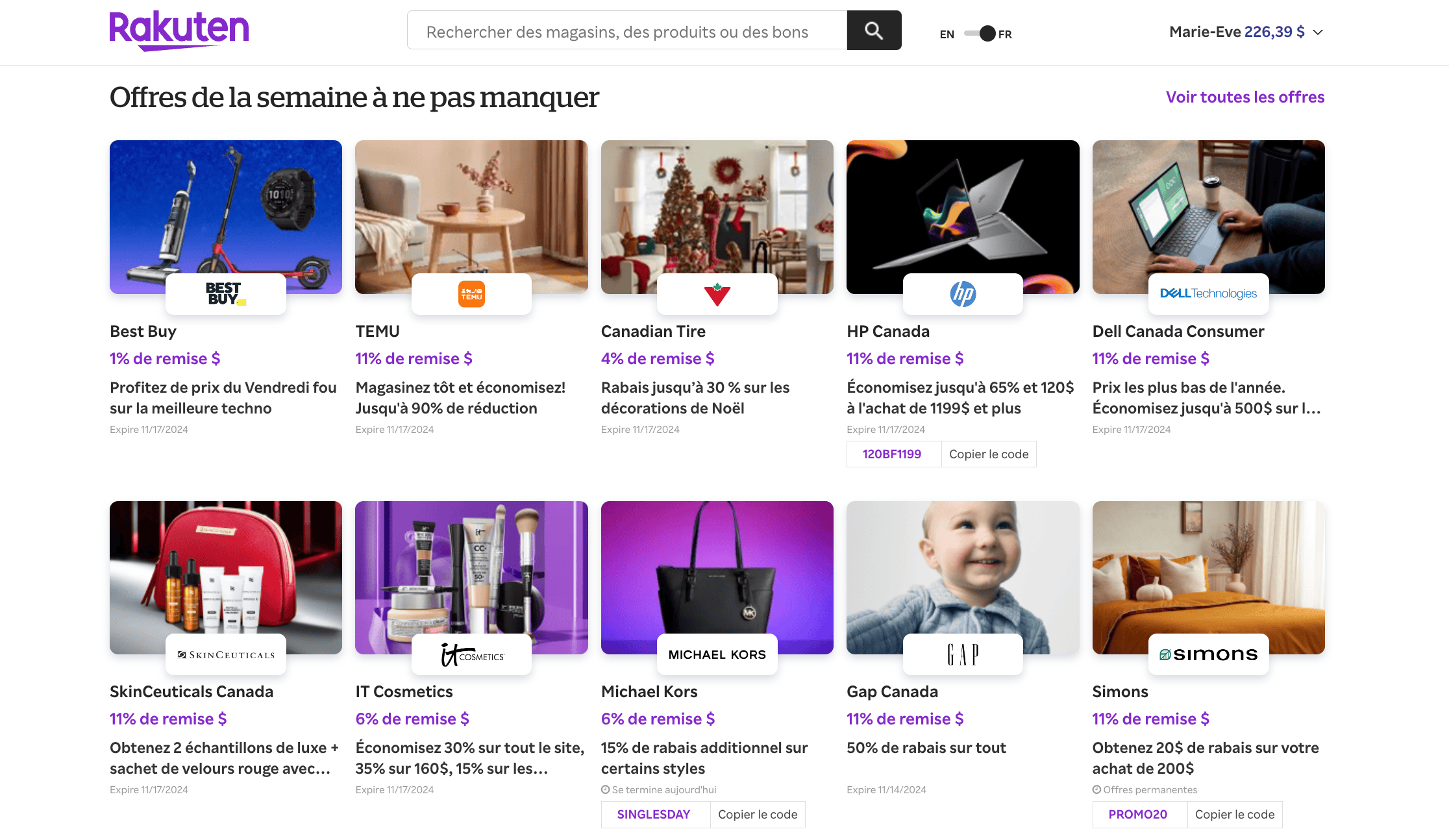Click the Canadian Tire triangle logo

(717, 294)
